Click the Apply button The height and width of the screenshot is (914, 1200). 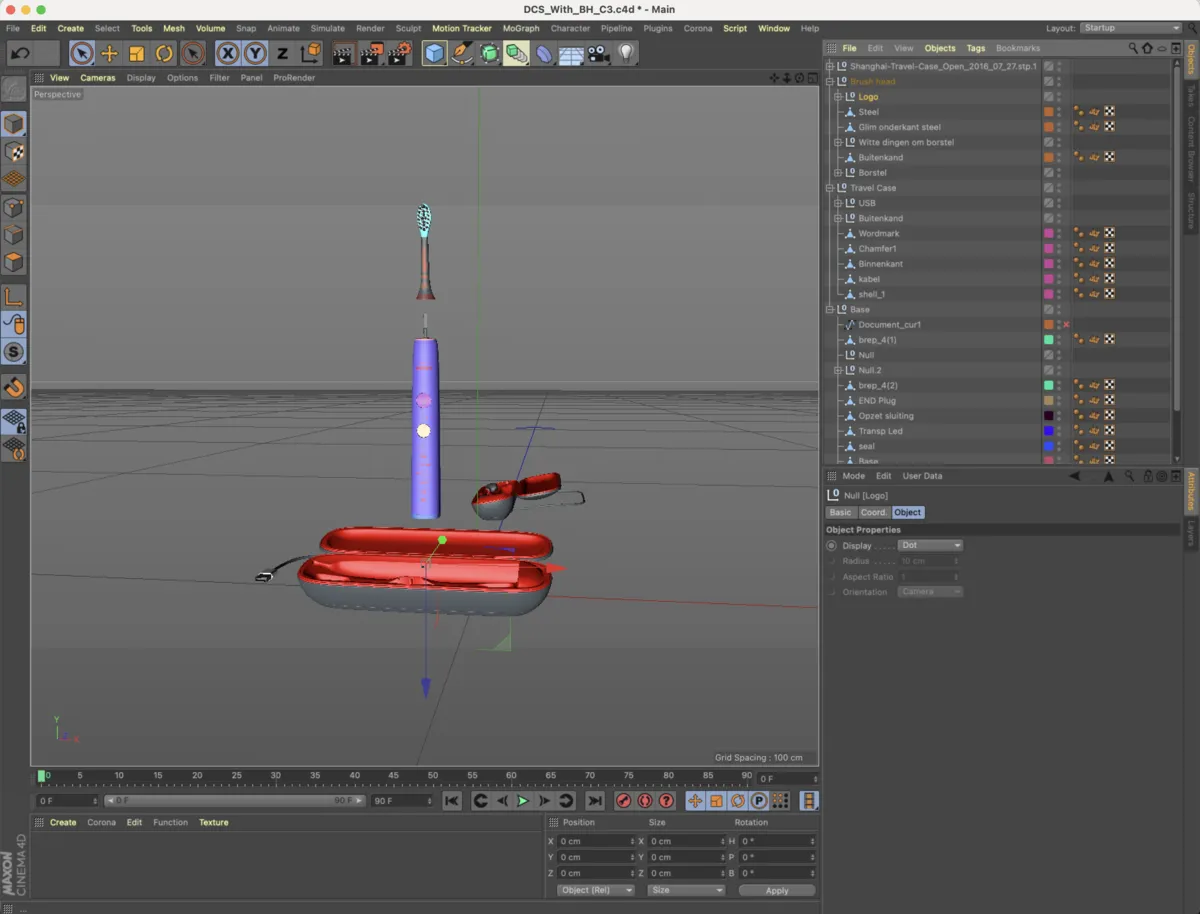pyautogui.click(x=776, y=890)
